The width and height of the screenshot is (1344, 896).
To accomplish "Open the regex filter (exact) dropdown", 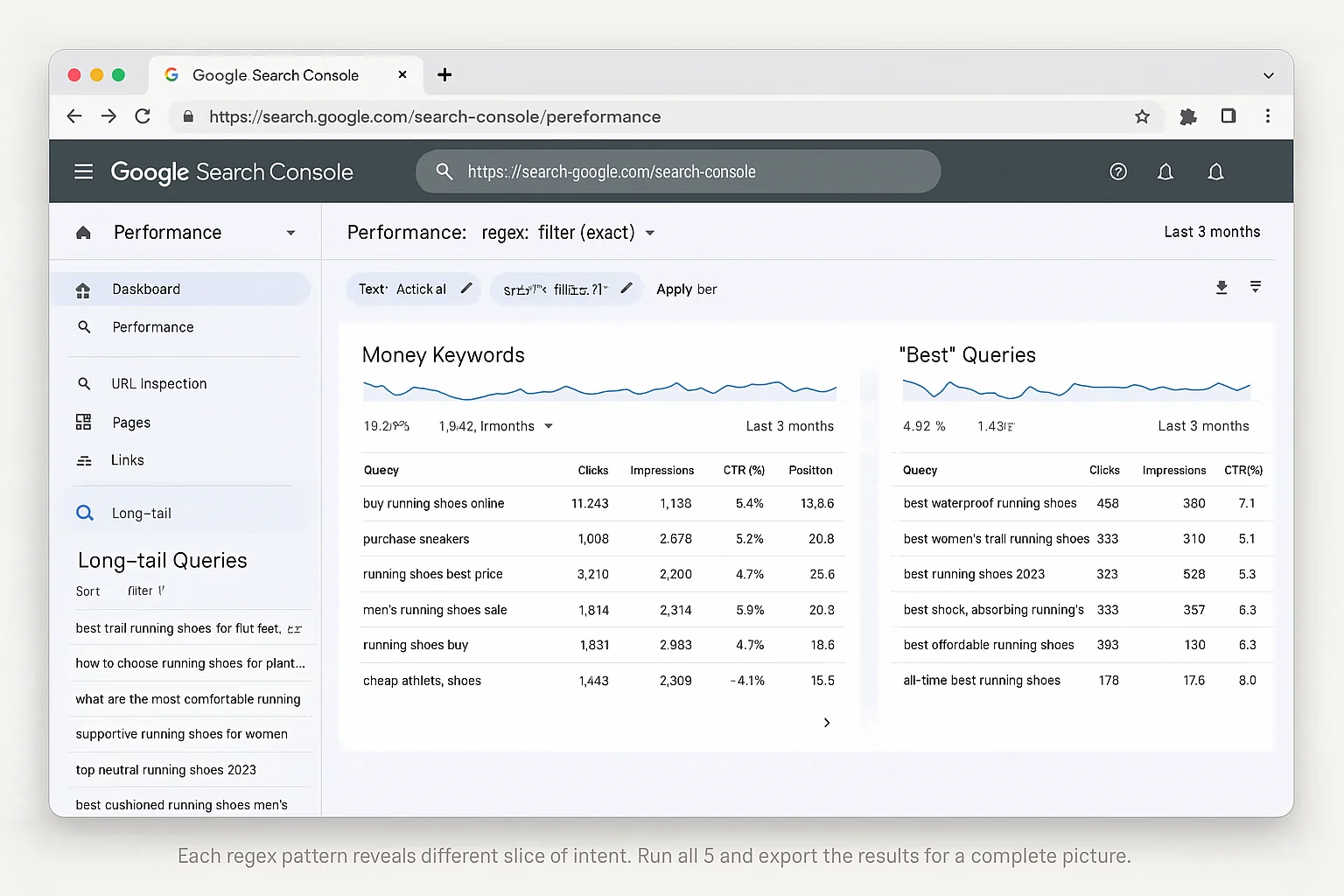I will (650, 233).
